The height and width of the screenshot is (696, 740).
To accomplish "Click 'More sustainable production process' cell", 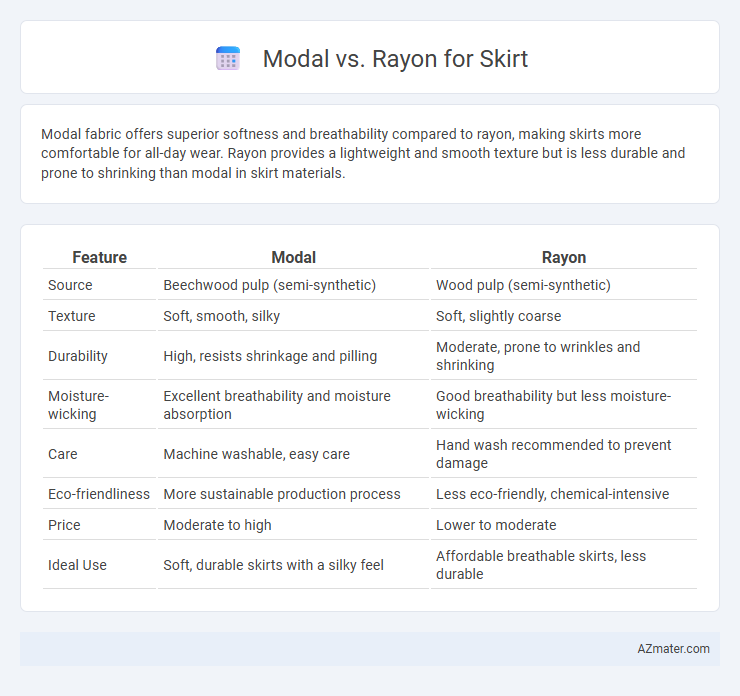I will [294, 494].
